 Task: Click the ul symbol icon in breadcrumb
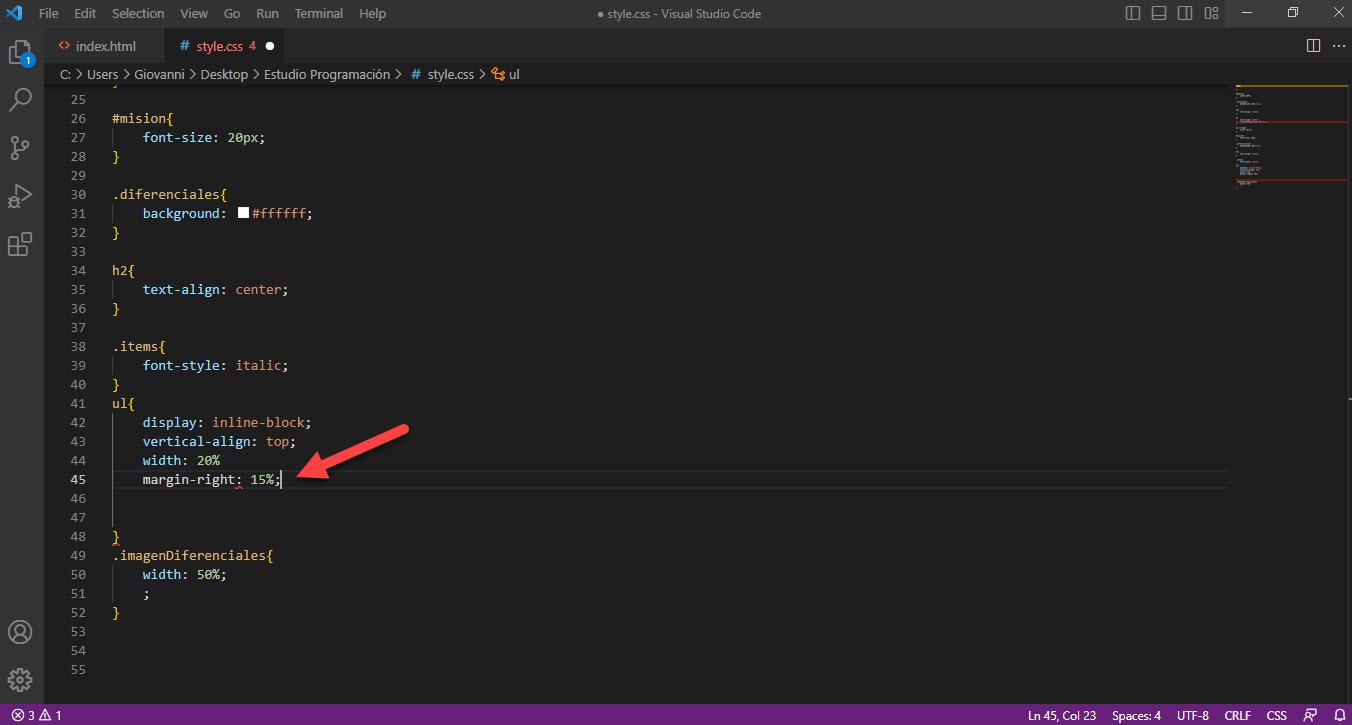click(x=498, y=74)
